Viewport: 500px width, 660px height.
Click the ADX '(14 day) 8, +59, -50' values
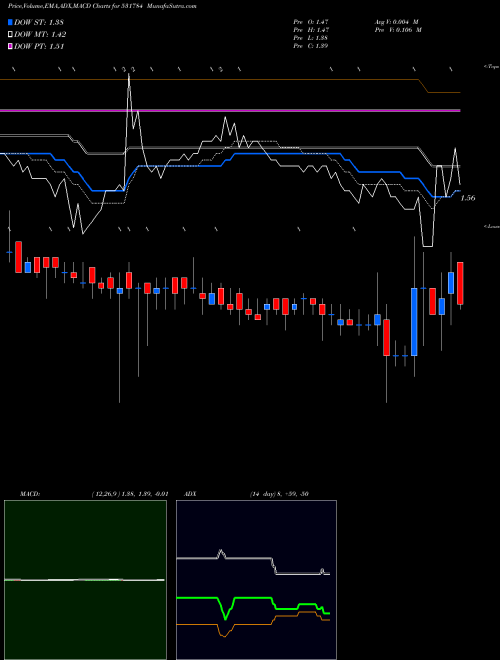pyautogui.click(x=279, y=493)
